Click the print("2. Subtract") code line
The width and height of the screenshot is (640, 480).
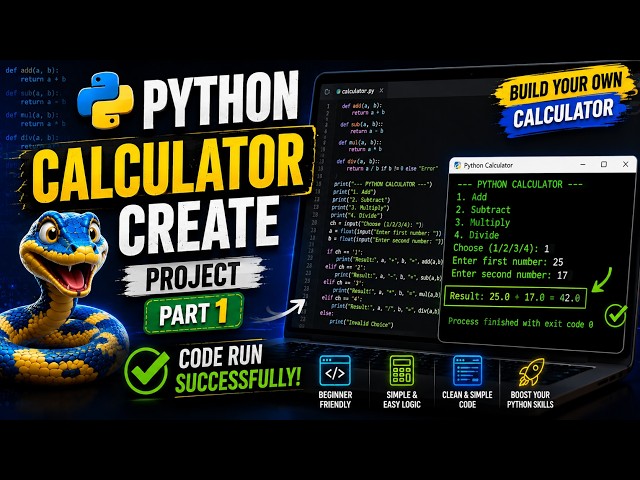click(361, 200)
